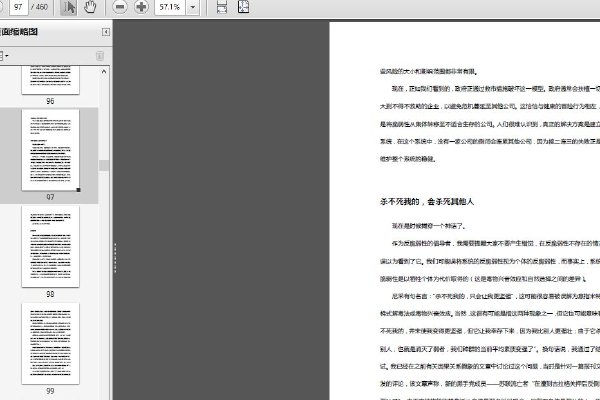
Task: Collapse the page thumbnails panel
Action: pos(106,32)
